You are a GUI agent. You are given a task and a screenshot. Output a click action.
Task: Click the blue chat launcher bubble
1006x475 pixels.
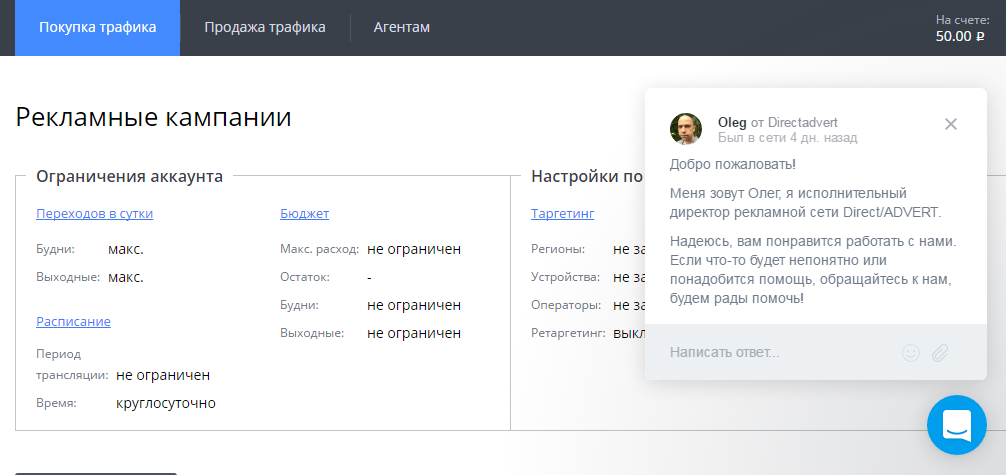957,425
